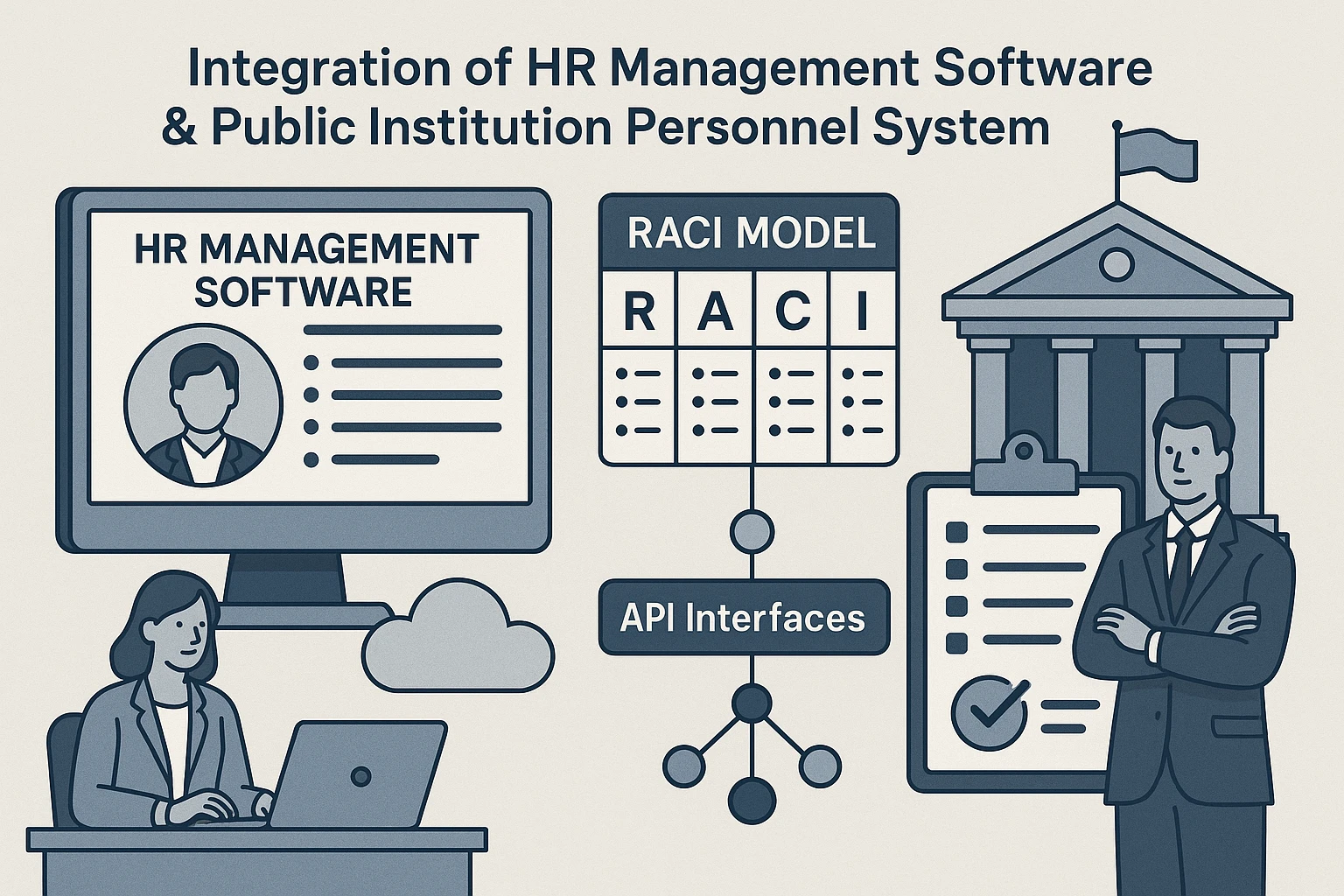Click the HR MANAGEMENT SOFTWARE heading on the monitor
The height and width of the screenshot is (896, 1344).
click(305, 269)
